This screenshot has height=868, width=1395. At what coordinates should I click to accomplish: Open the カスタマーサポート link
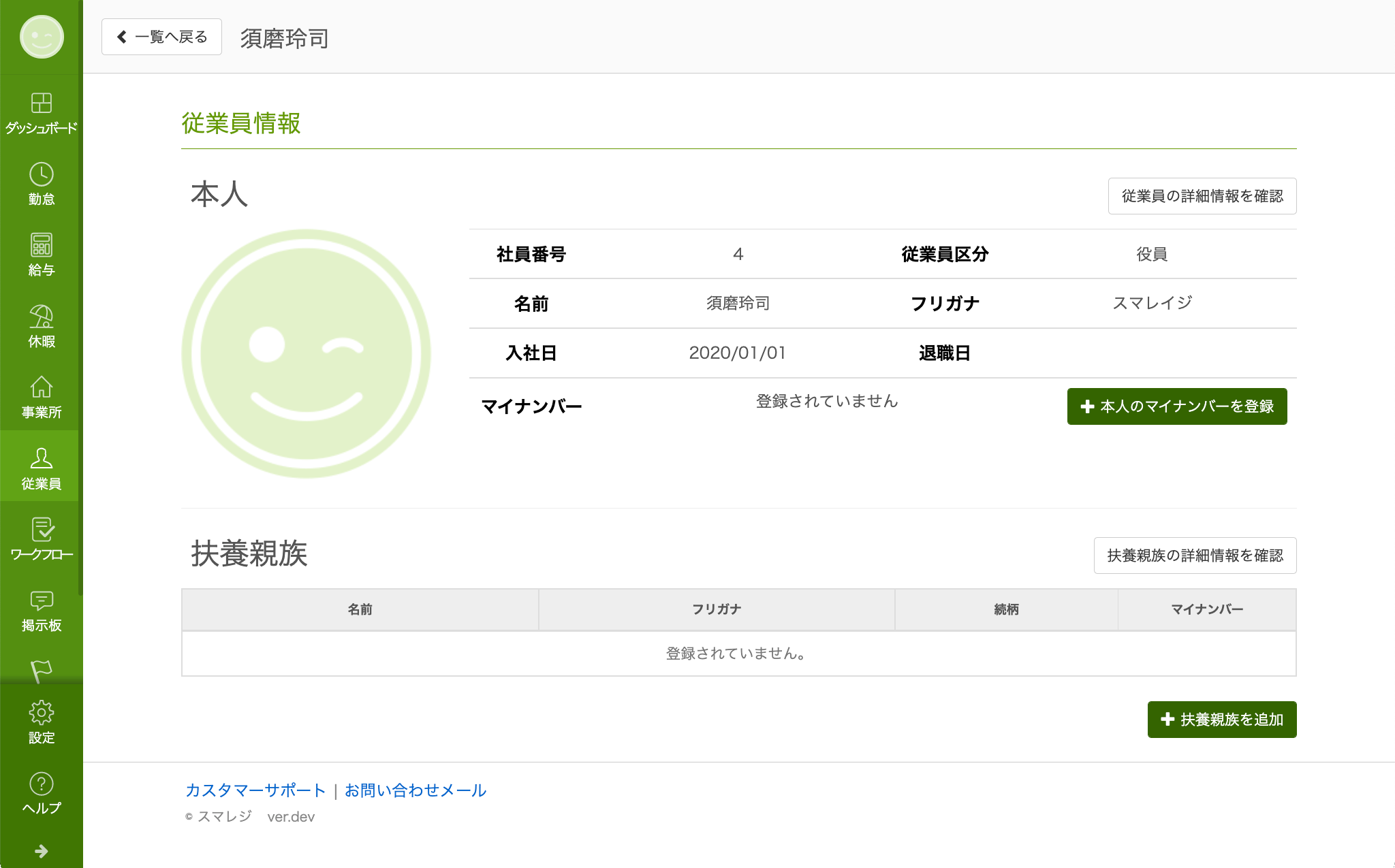click(255, 790)
